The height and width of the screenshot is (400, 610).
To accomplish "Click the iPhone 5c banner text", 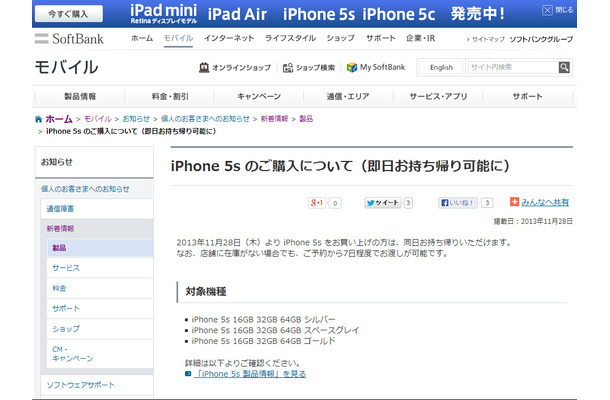I will [399, 14].
